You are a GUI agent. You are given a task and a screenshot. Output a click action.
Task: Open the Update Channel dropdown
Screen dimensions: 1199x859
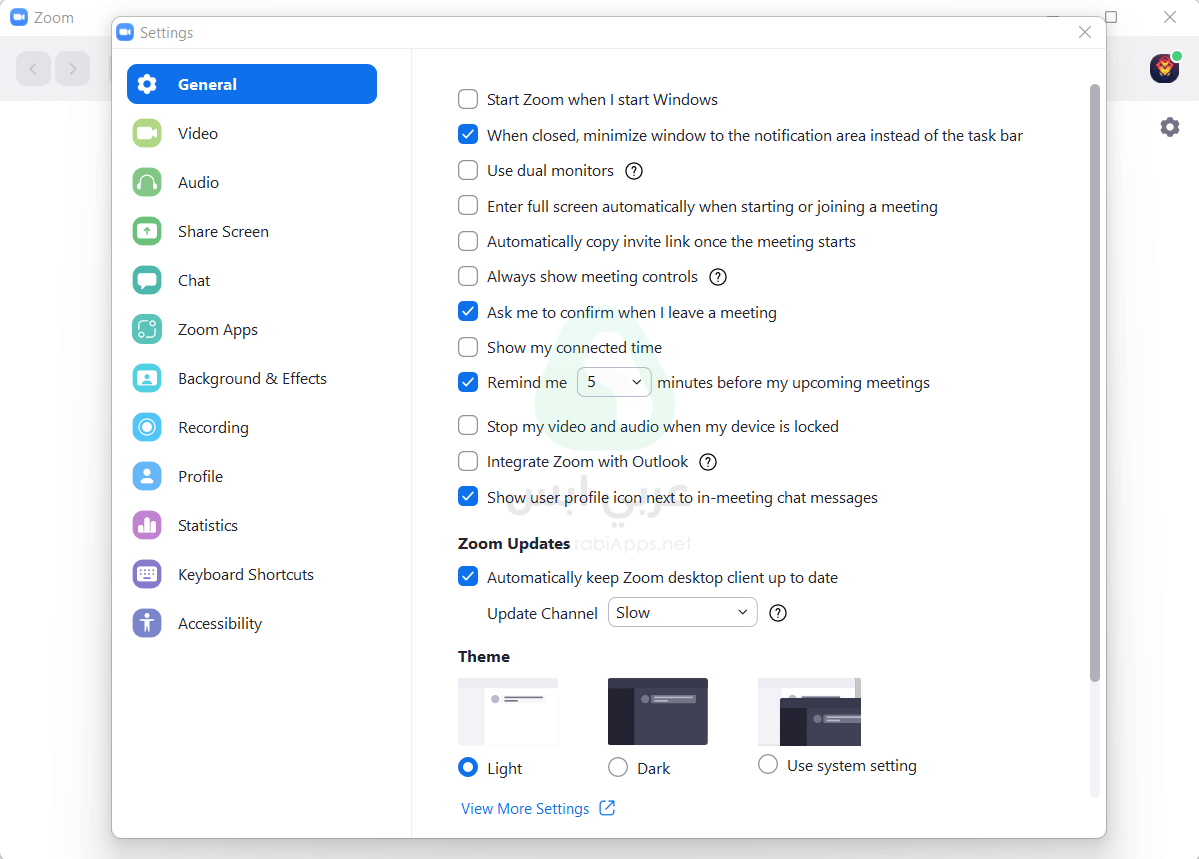682,613
